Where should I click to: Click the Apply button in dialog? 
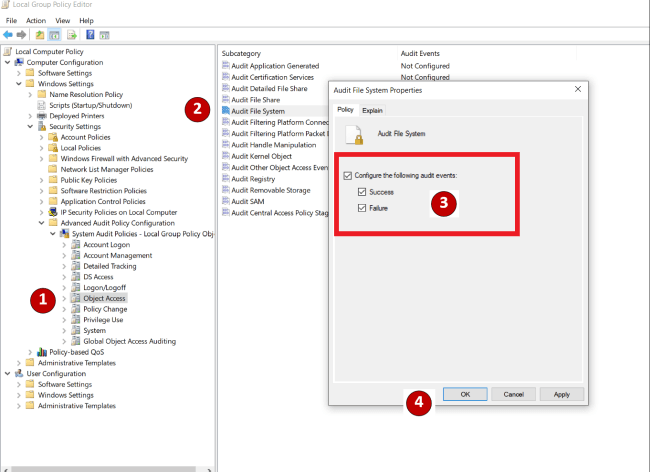pos(562,394)
